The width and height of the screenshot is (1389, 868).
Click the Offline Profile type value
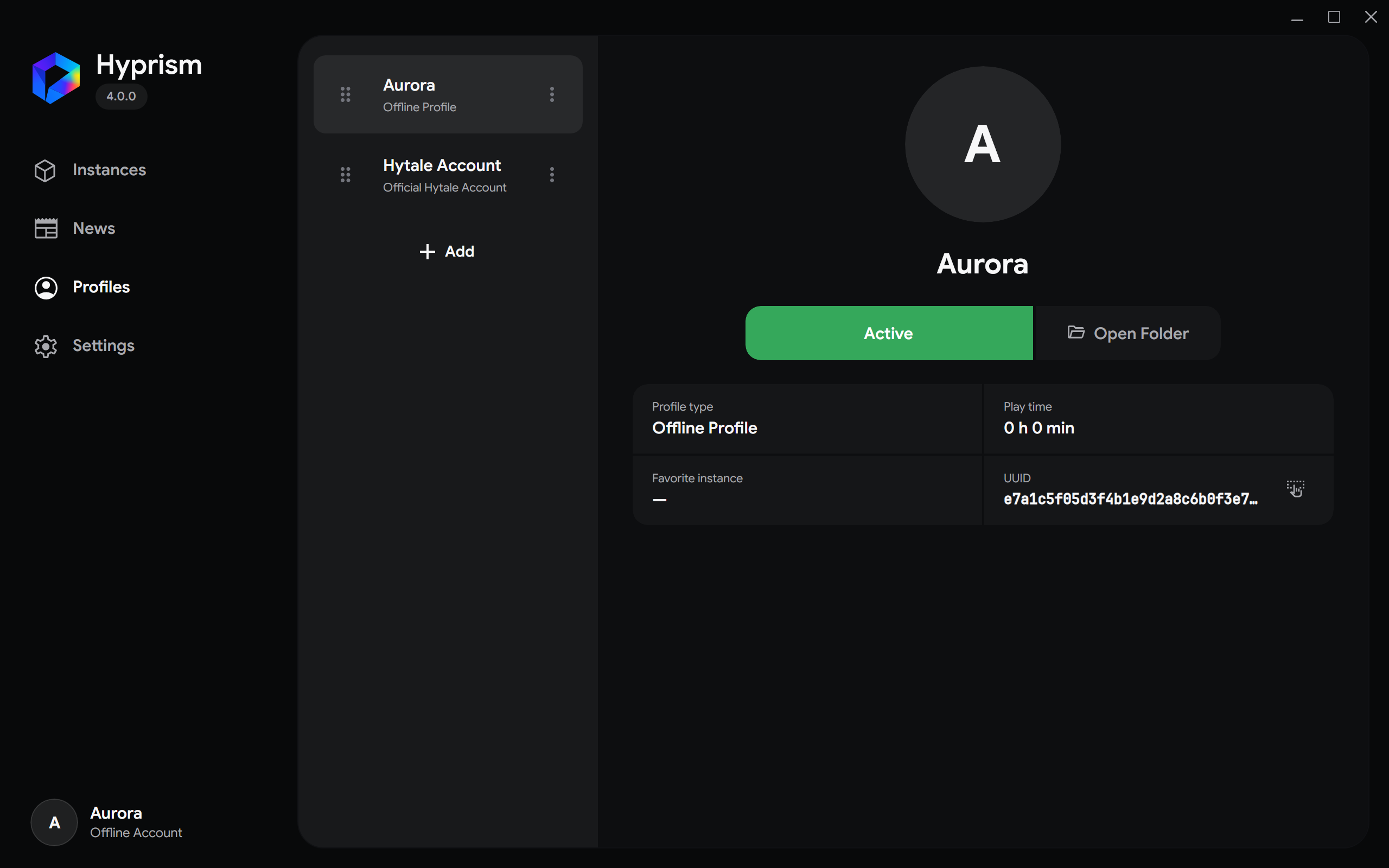pos(704,428)
